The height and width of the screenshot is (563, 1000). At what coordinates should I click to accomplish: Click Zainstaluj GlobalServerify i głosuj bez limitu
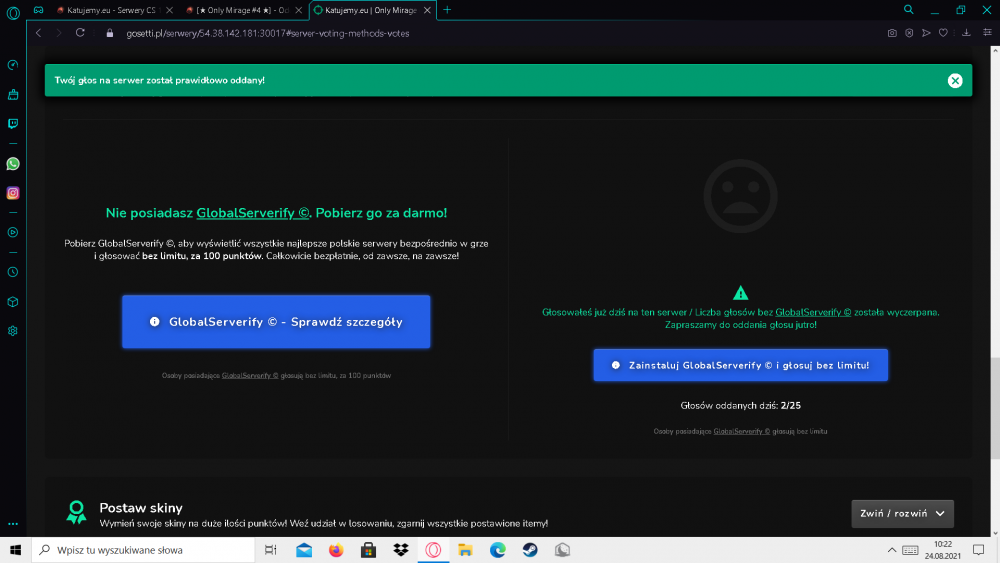click(740, 365)
